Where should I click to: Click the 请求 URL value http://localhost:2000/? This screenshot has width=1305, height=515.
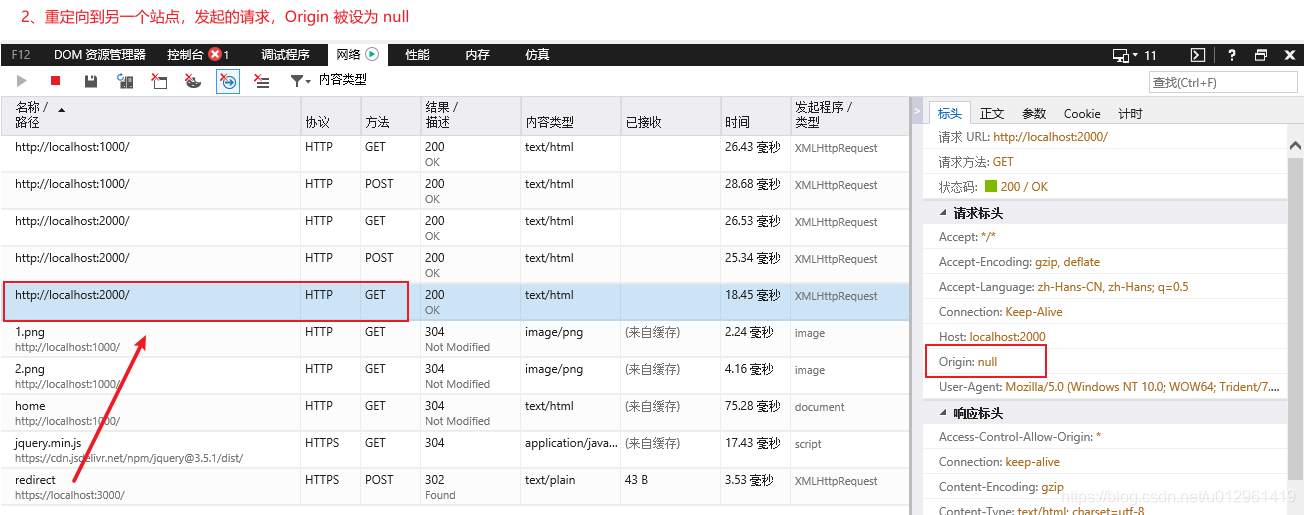coord(1050,137)
